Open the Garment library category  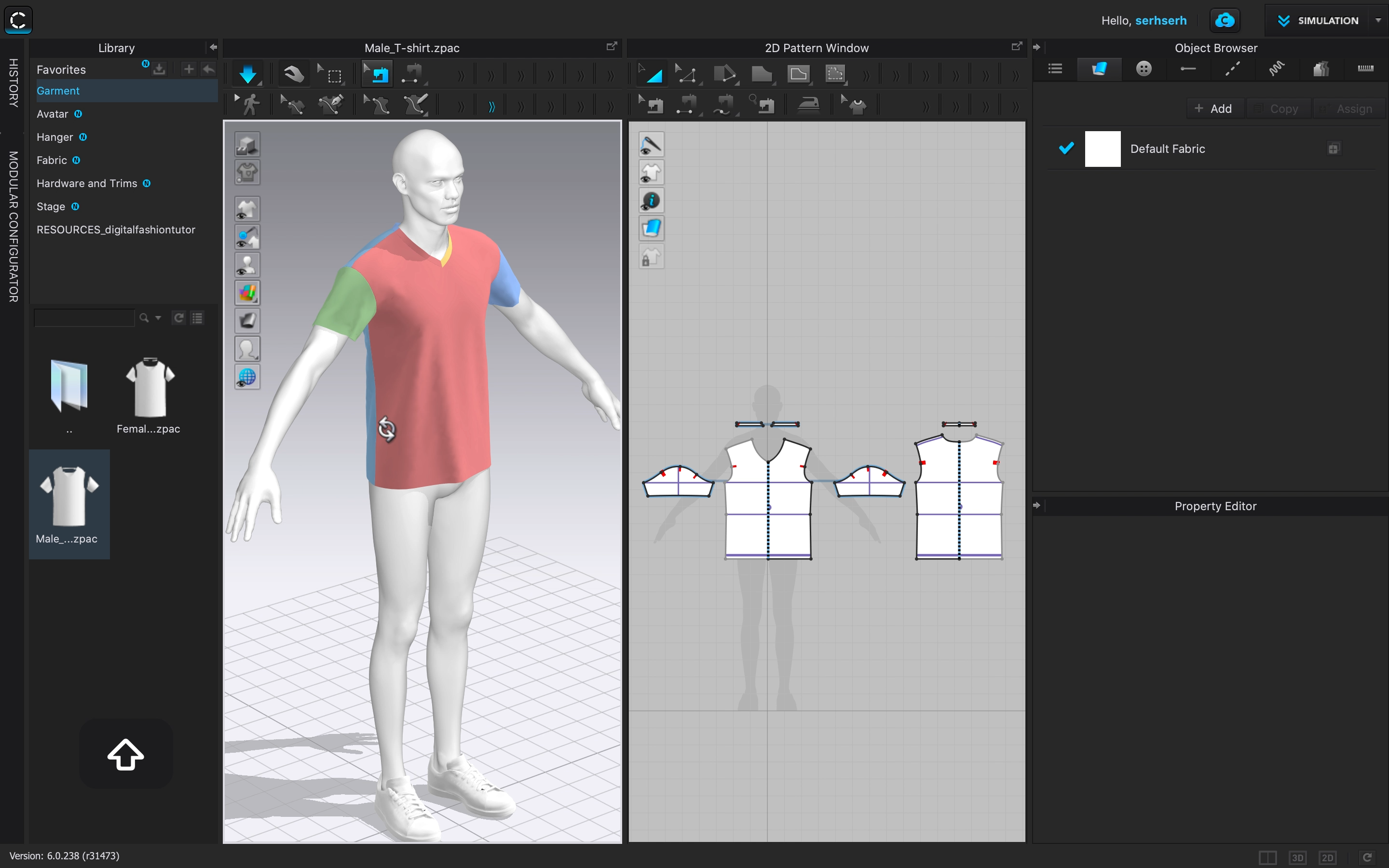coord(57,91)
